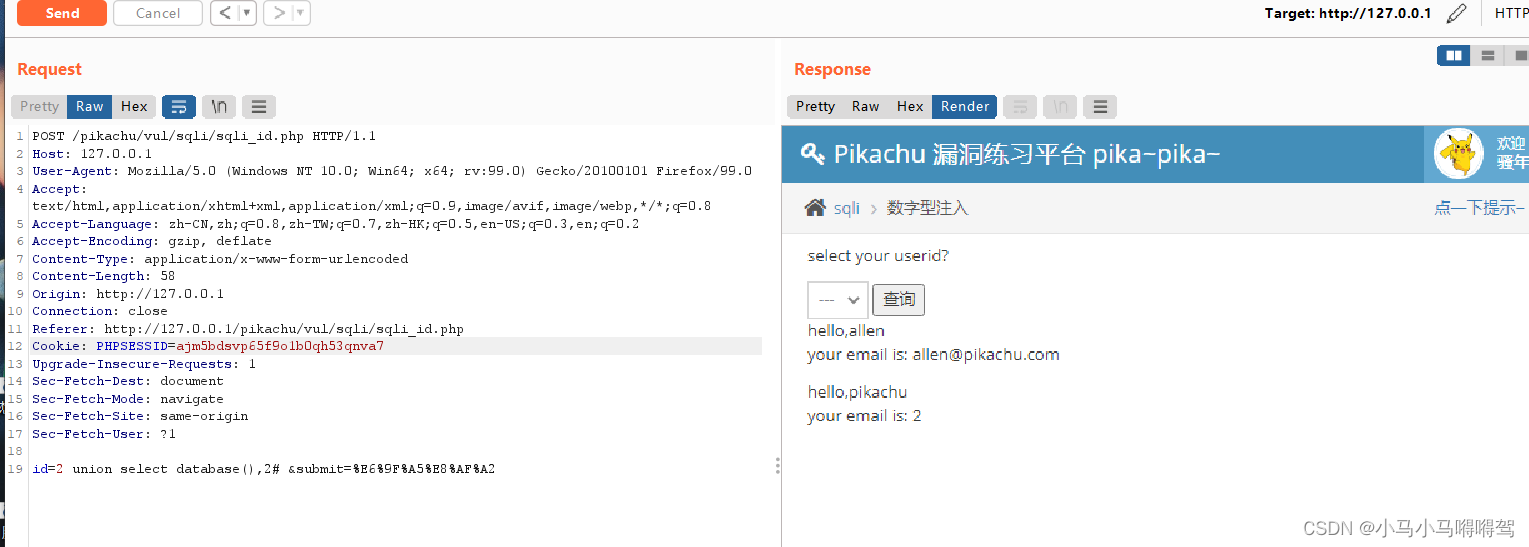Click the panel splitter handle dots
The height and width of the screenshot is (547, 1529).
(x=778, y=466)
